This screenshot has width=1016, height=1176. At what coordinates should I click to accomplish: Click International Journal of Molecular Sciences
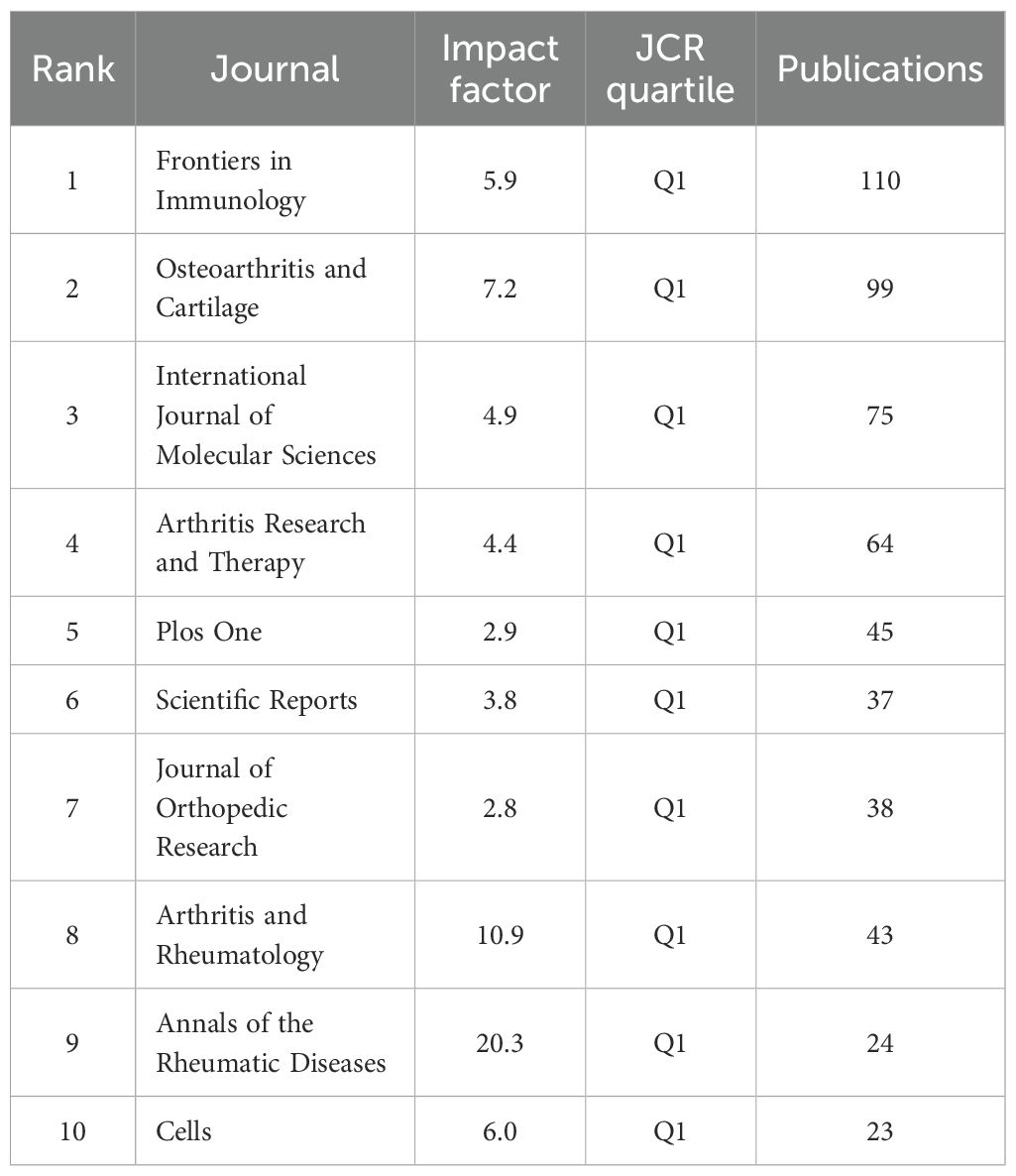pos(266,415)
